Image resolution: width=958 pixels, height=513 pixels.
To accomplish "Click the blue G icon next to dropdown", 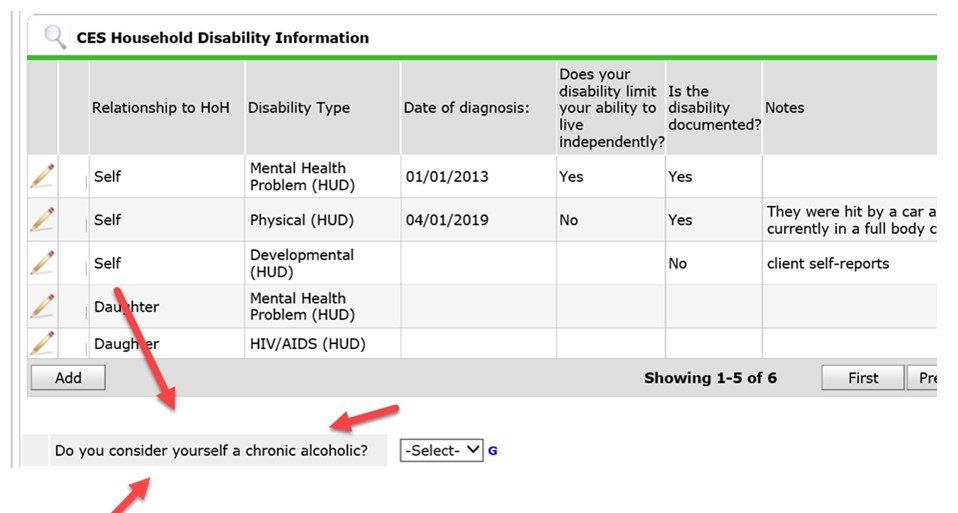I will (x=493, y=451).
